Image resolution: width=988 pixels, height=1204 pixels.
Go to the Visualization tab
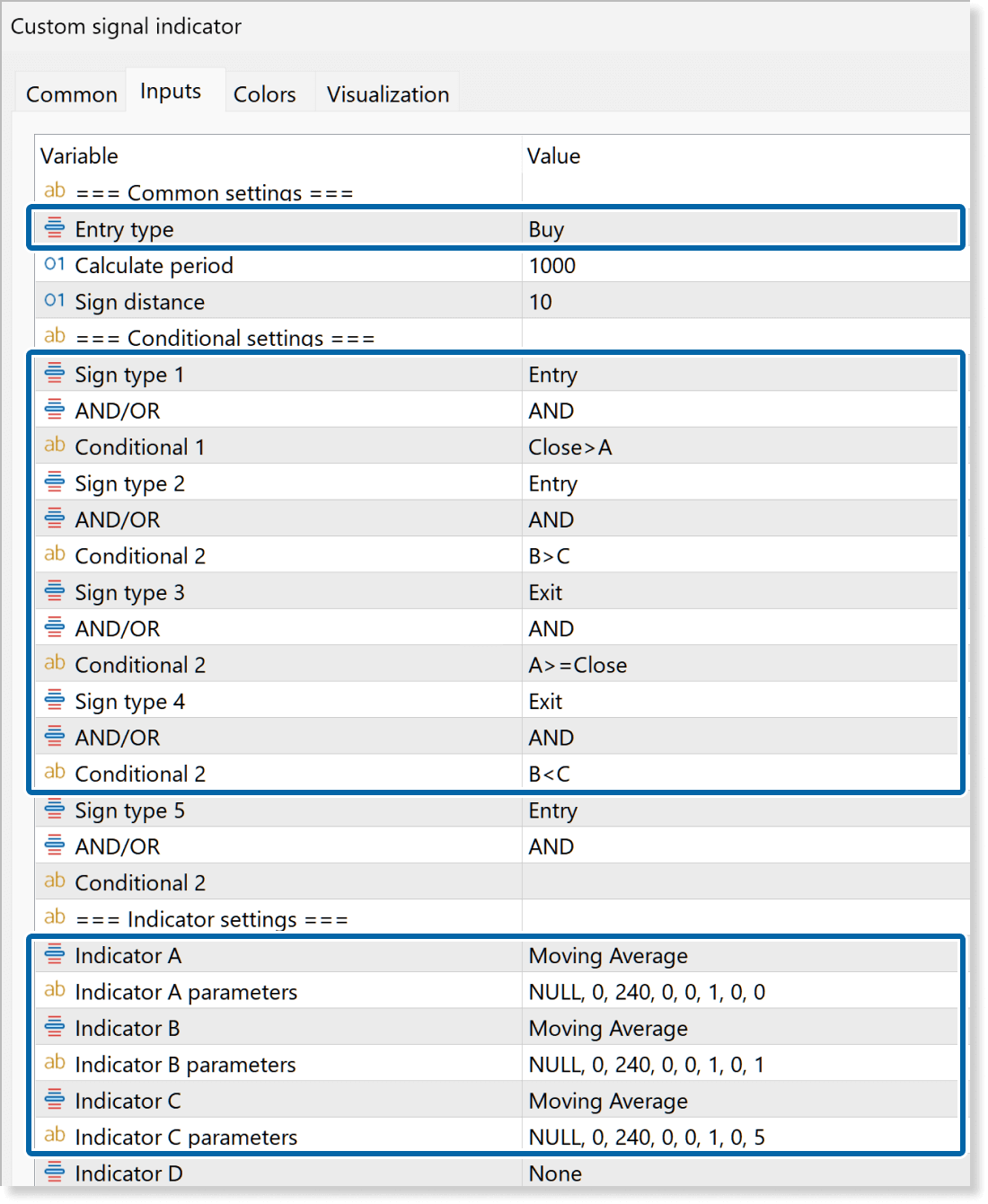[387, 94]
